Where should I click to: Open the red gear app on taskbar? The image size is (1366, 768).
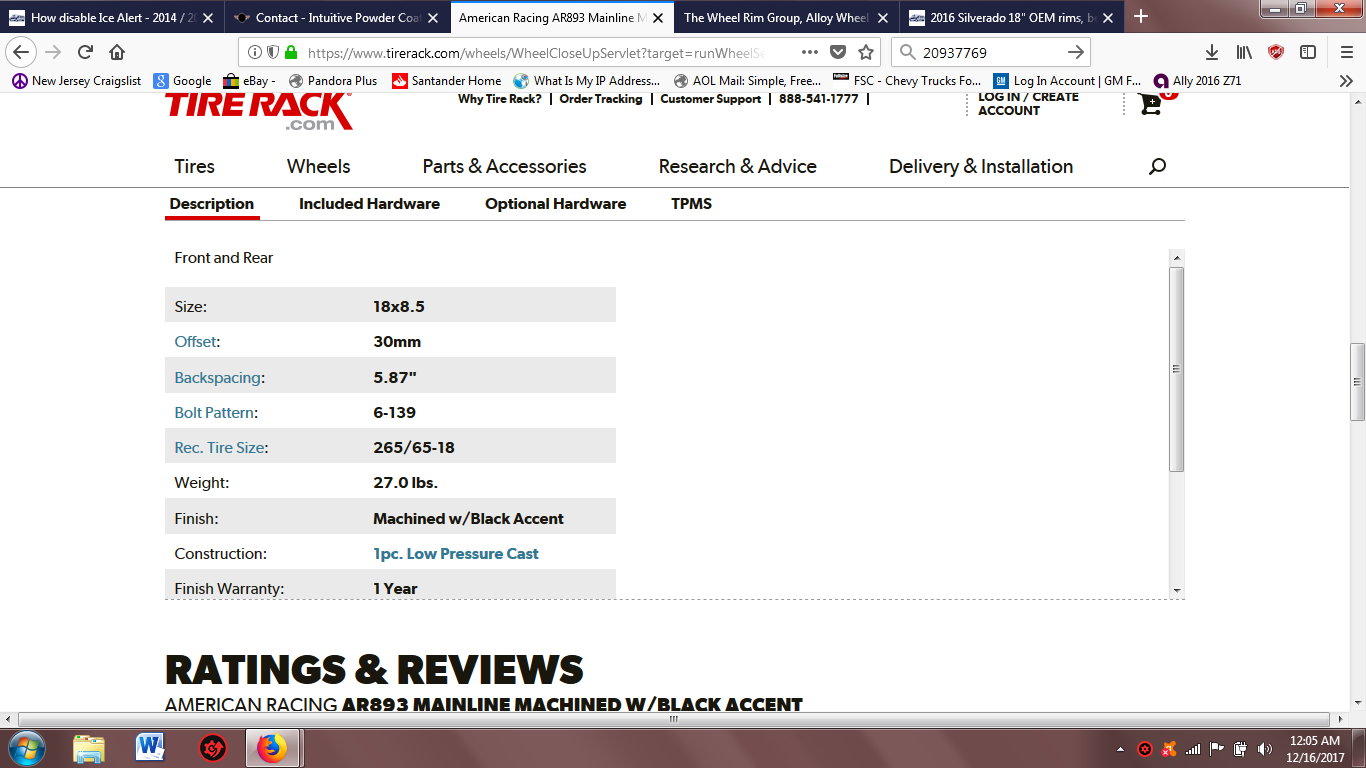point(212,748)
